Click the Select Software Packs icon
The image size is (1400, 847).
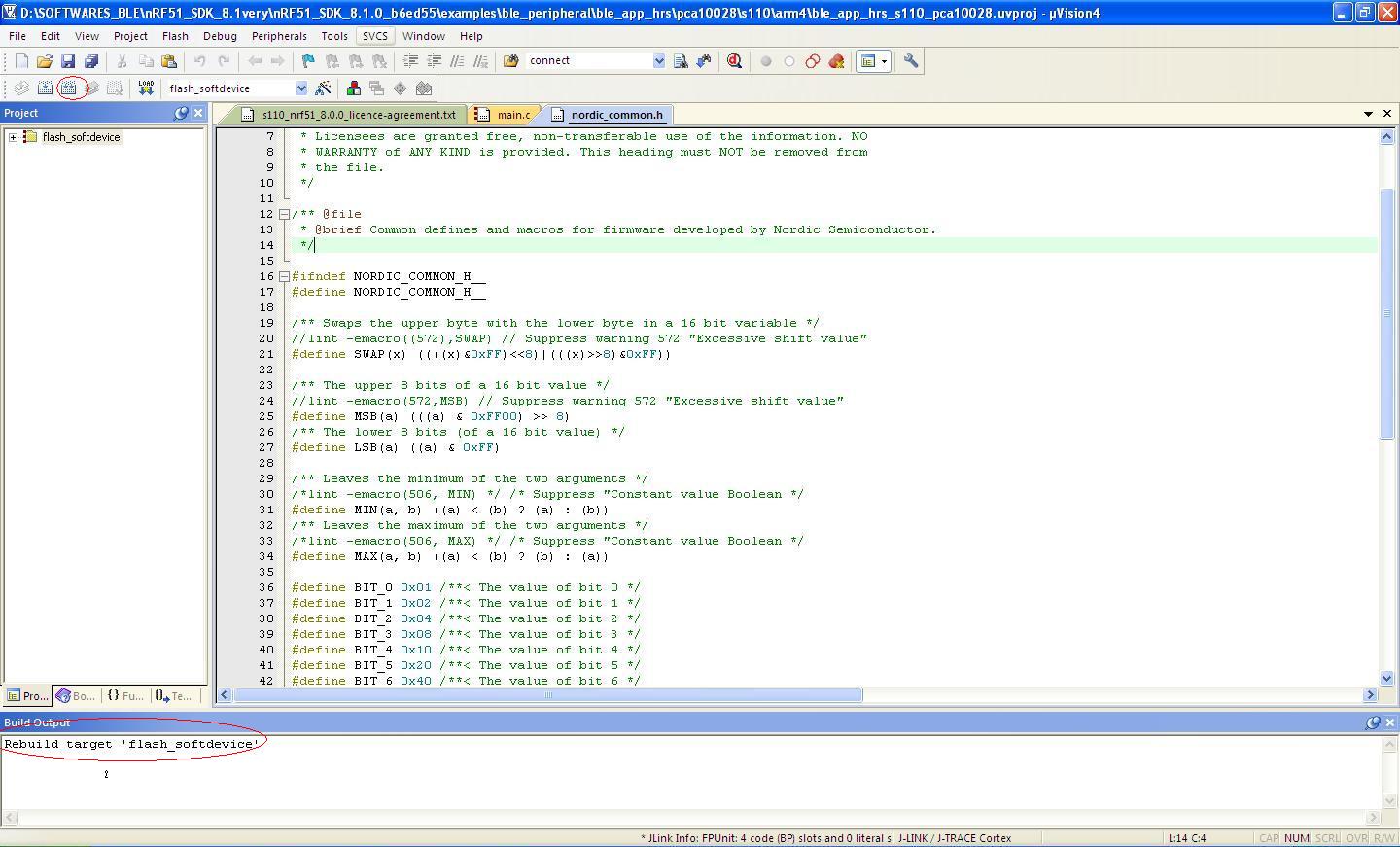tap(424, 88)
